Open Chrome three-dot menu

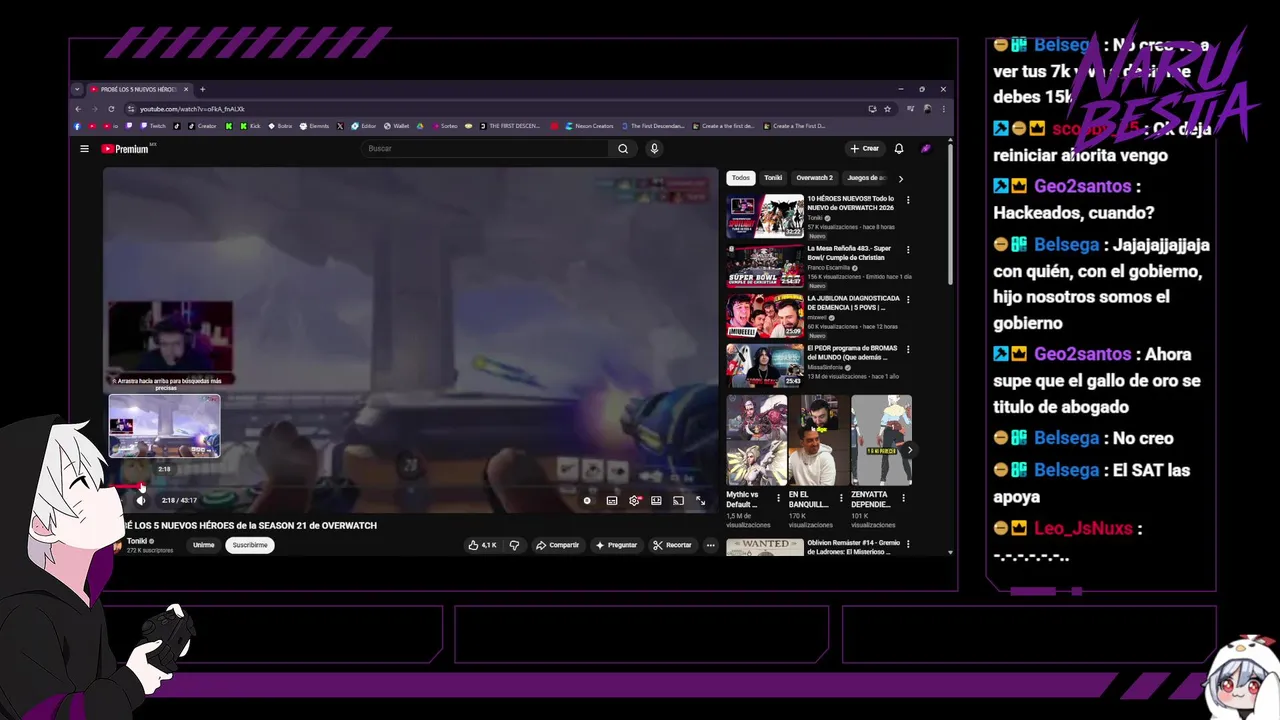point(943,109)
